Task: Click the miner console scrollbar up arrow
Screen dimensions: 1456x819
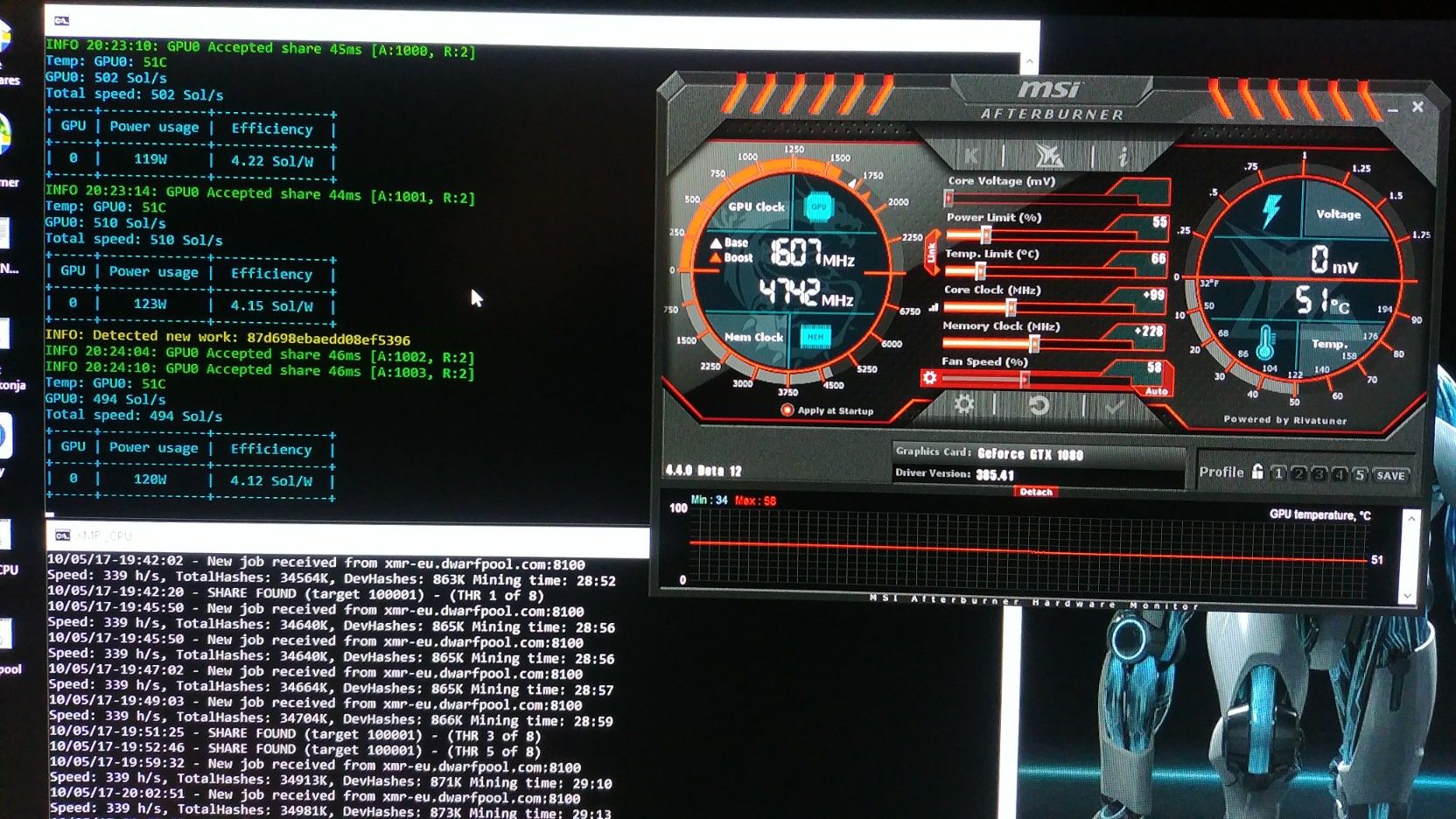Action: (1030, 62)
